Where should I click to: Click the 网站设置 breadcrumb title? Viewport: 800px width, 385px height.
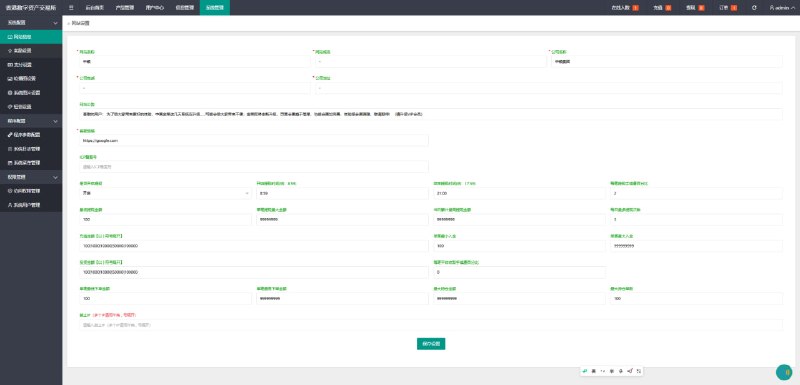81,23
